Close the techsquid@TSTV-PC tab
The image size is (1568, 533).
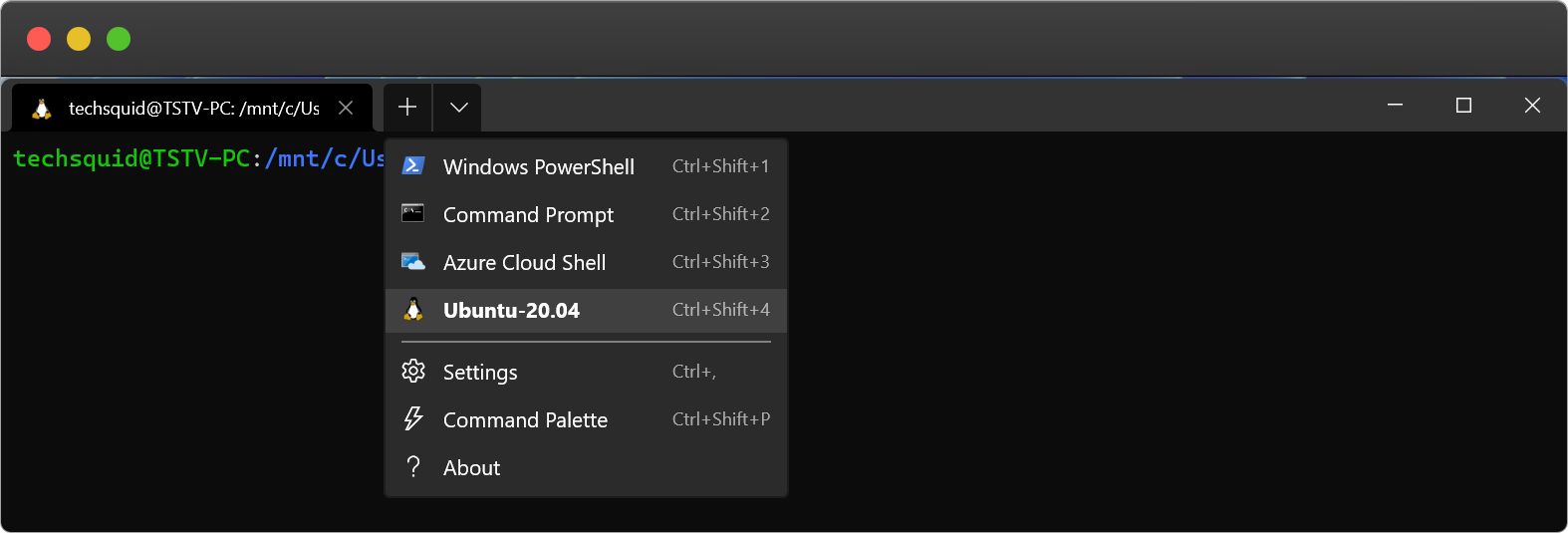click(x=346, y=108)
